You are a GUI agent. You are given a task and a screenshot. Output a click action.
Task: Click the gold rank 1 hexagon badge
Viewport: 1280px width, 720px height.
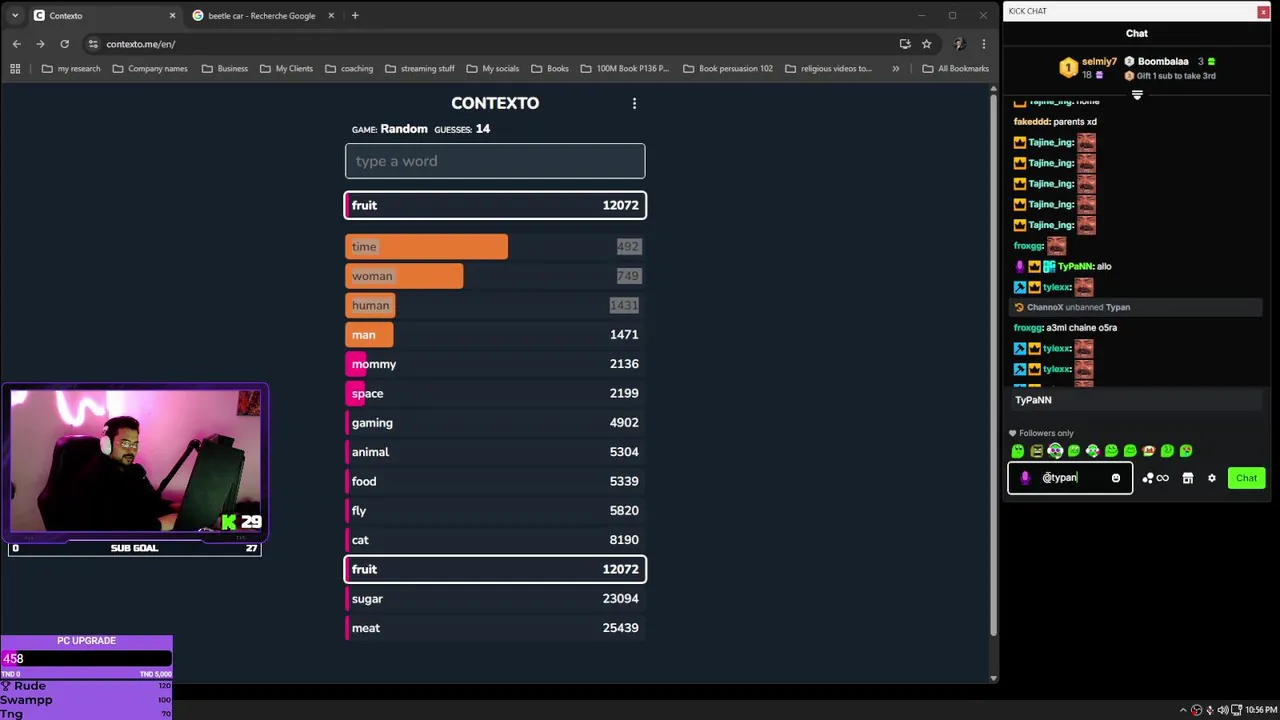tap(1068, 68)
